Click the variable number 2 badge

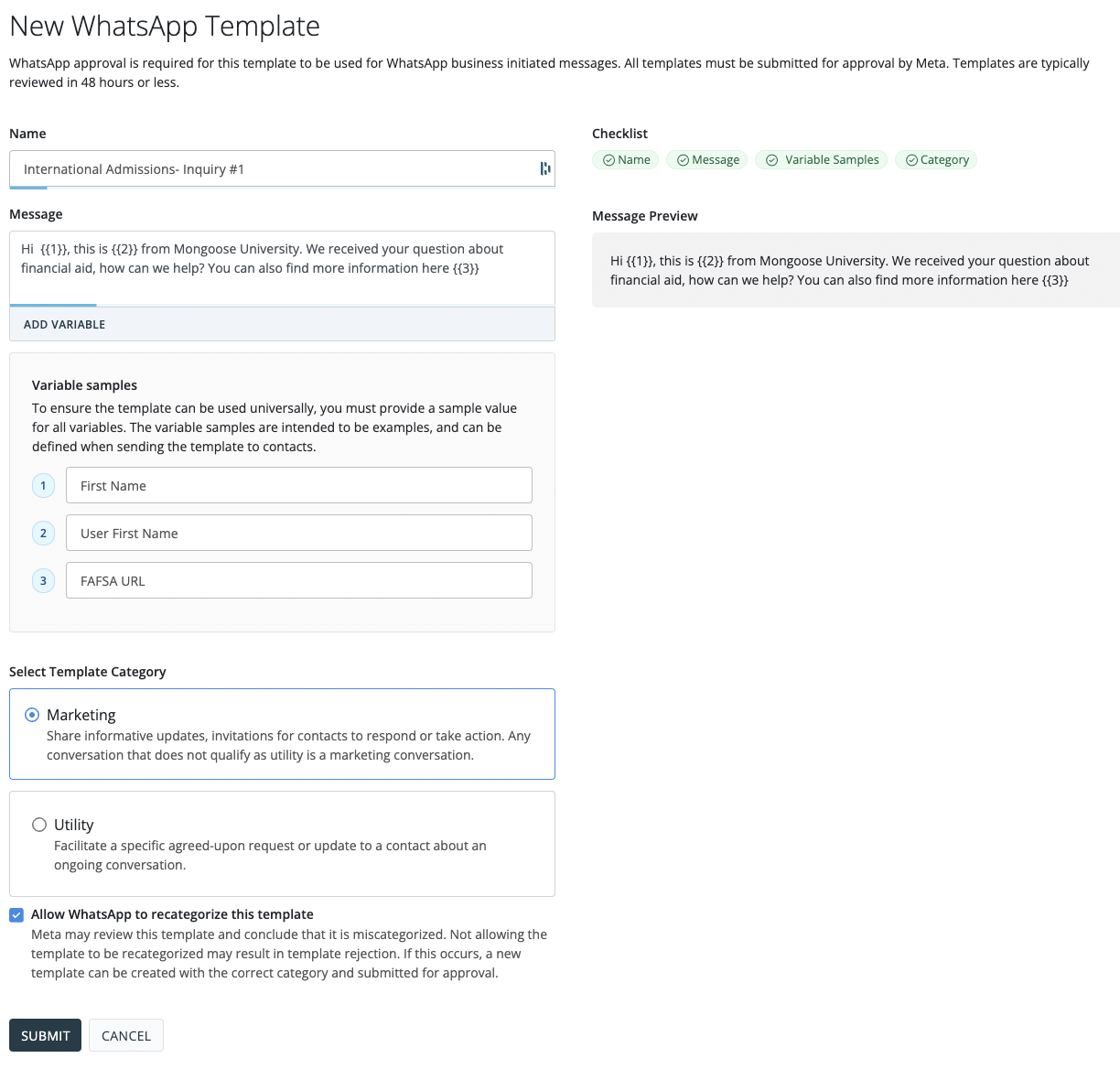tap(43, 534)
